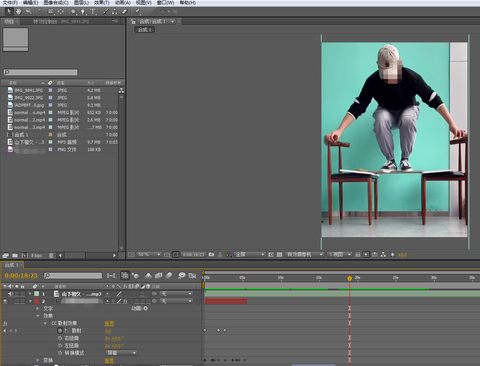Click 重置 link for CC 散射效果
This screenshot has height=366, width=480.
[109, 323]
